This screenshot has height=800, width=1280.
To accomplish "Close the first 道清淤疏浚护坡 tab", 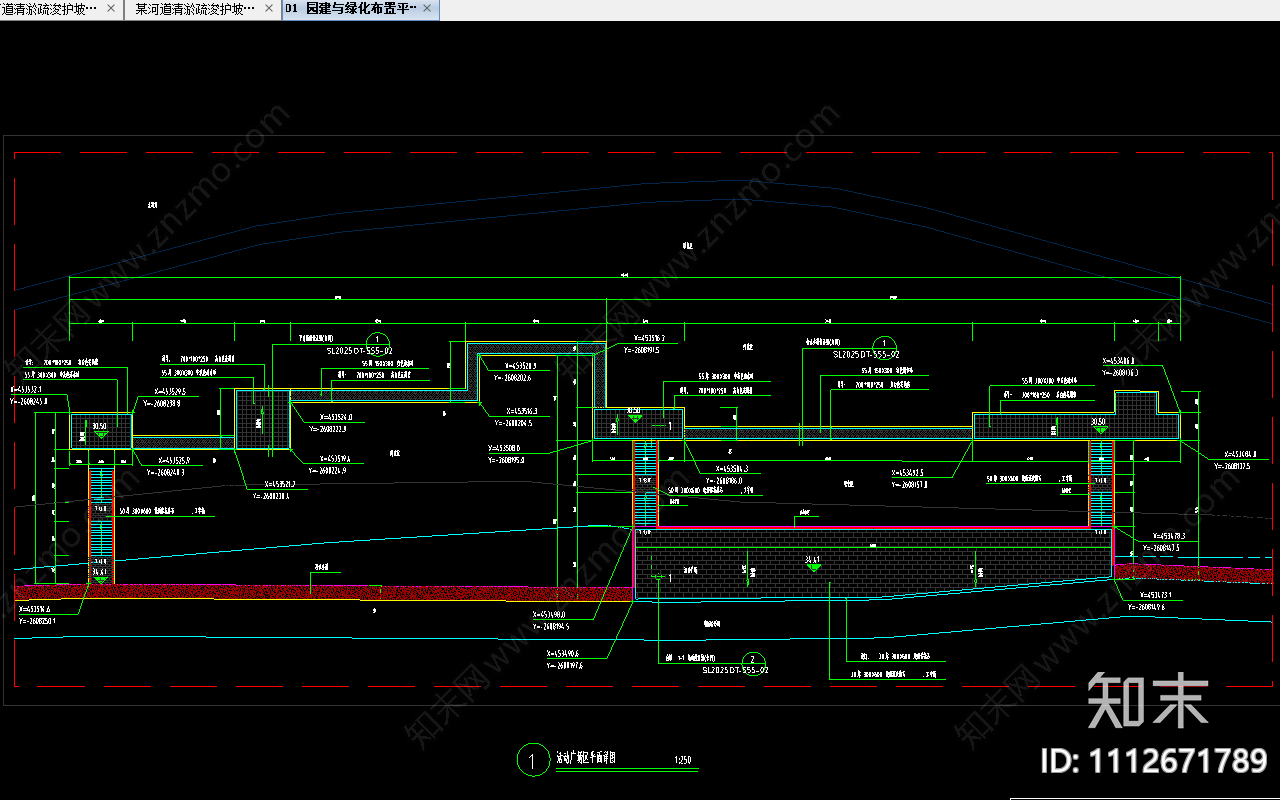I will coord(110,9).
